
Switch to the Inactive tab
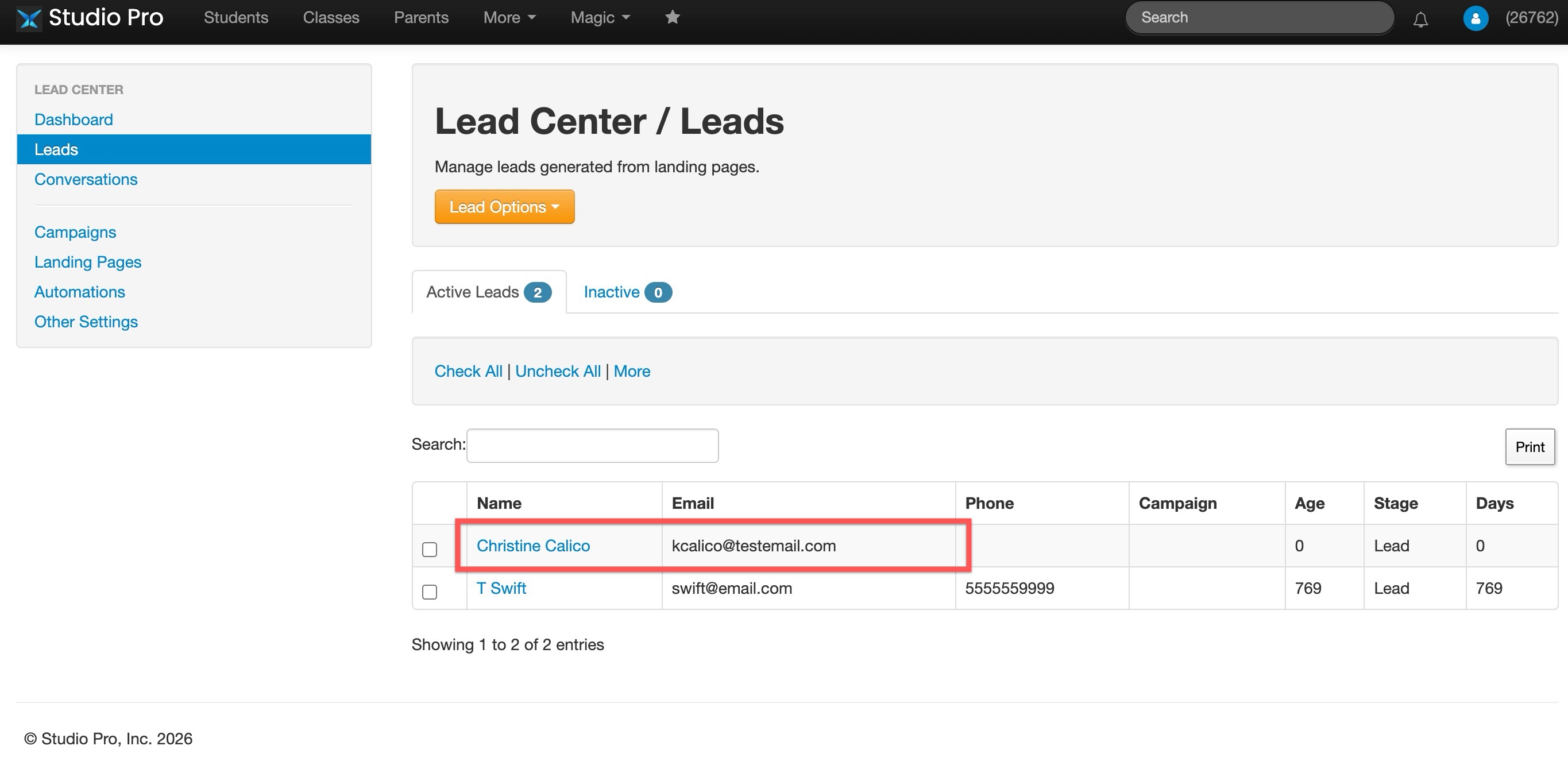coord(627,292)
